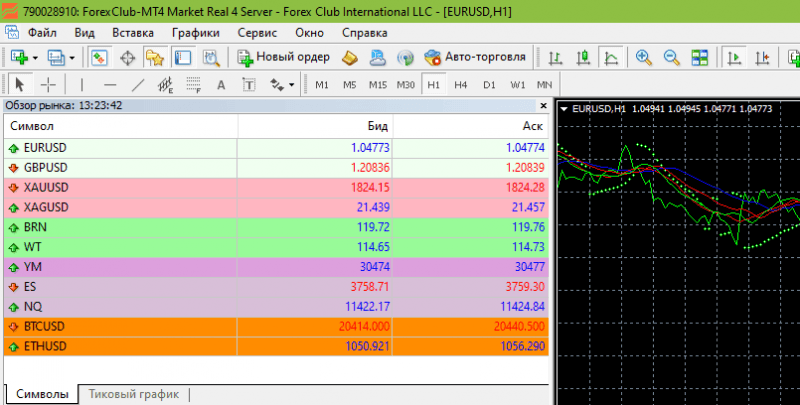The height and width of the screenshot is (405, 800).
Task: Select the Trendline tool
Action: (x=138, y=85)
